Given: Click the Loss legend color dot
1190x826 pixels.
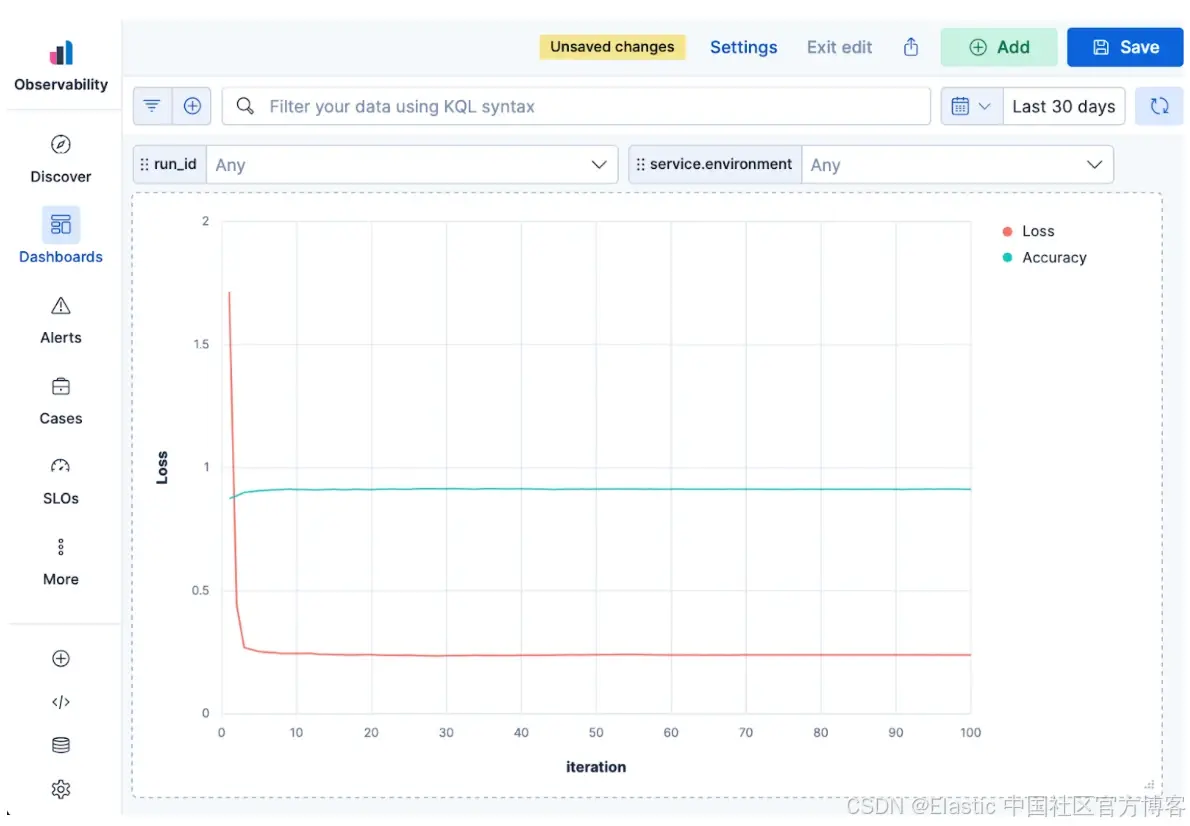Looking at the screenshot, I should point(1007,232).
